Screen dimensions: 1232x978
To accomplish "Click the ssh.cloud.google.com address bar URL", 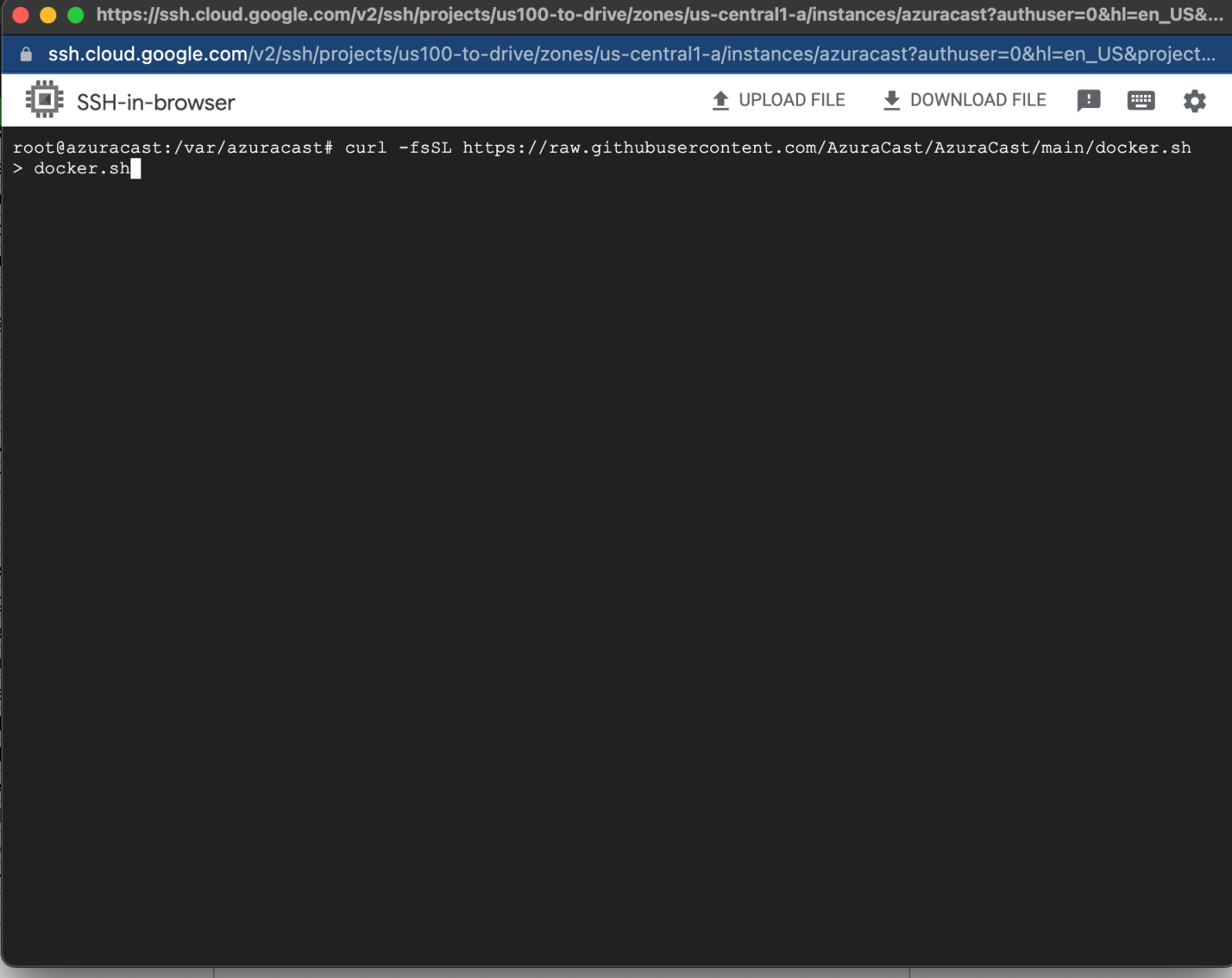I will click(x=631, y=54).
